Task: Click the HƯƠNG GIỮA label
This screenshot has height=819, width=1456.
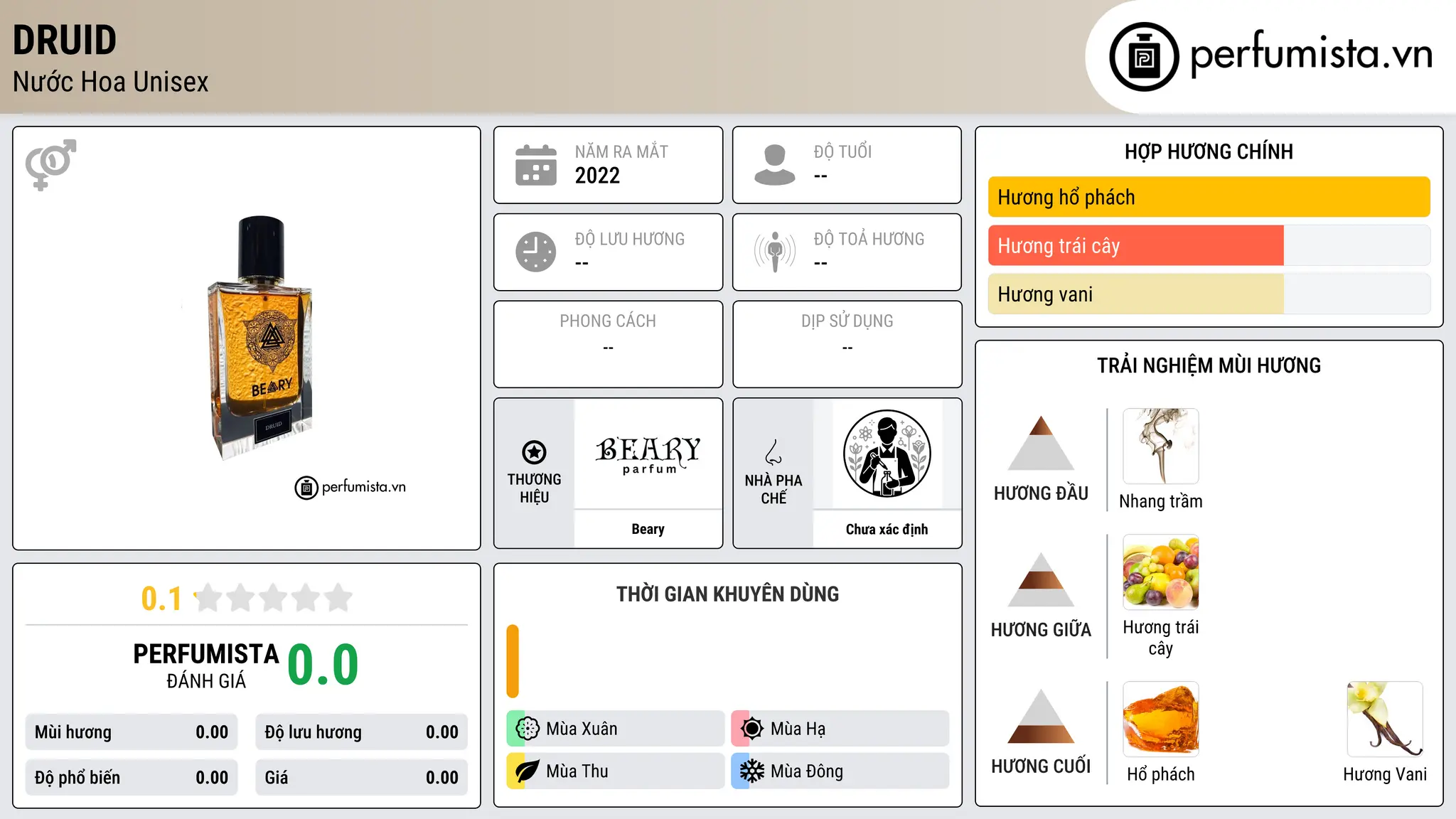Action: [1041, 630]
